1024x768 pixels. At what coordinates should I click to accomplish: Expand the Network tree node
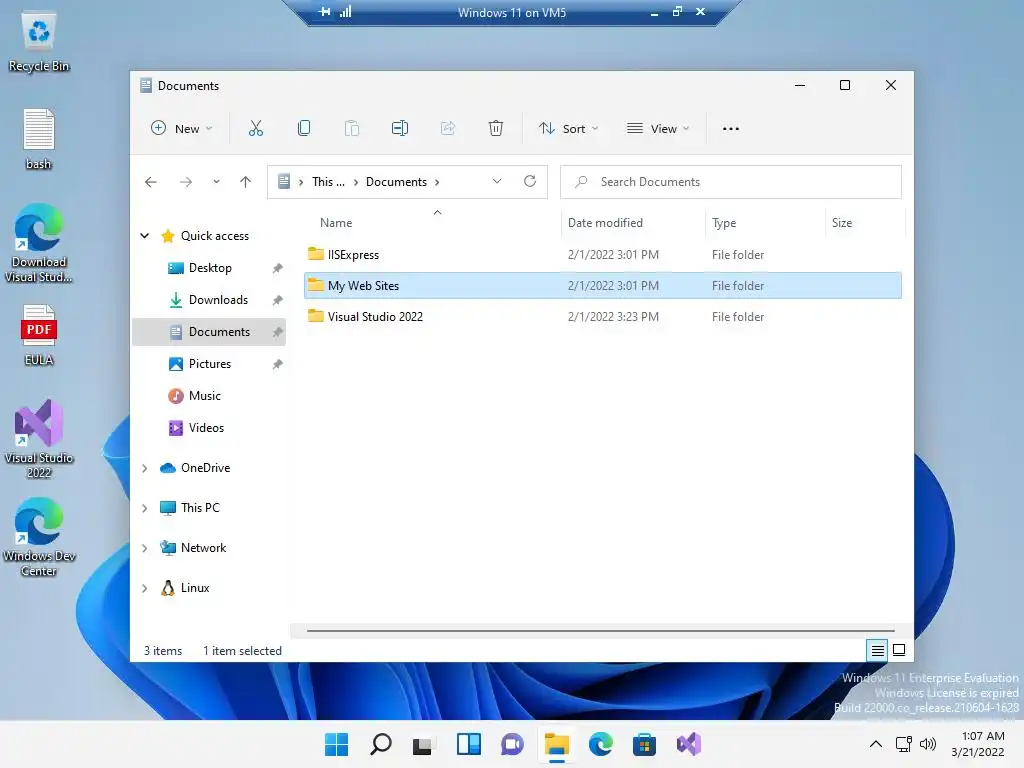coord(145,548)
